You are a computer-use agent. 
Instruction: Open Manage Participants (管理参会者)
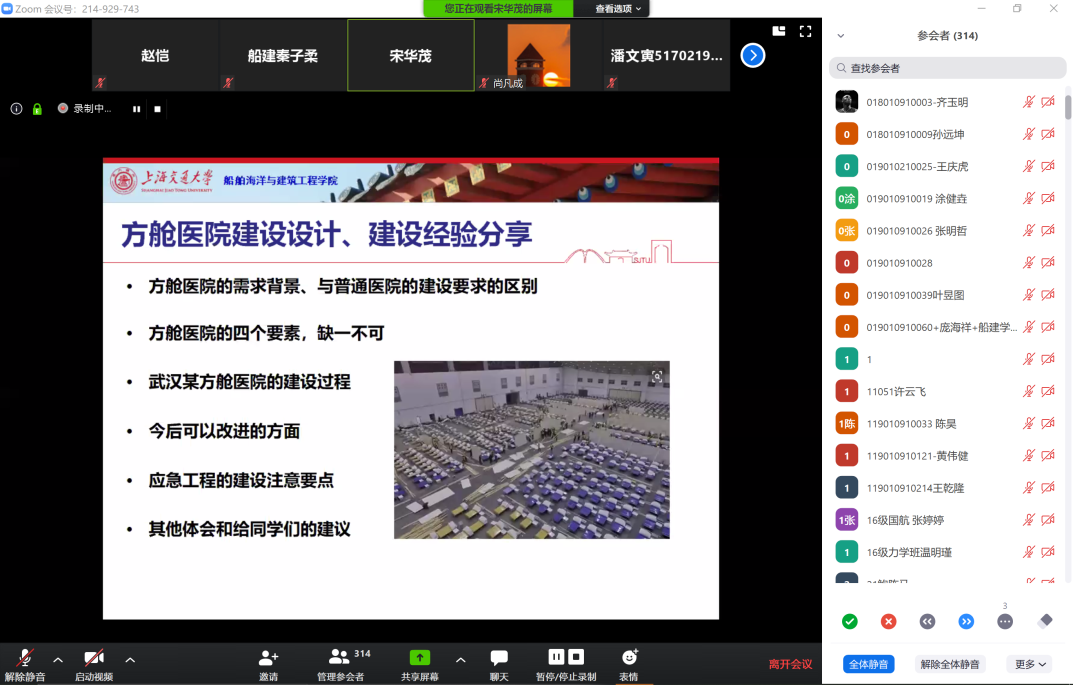(x=340, y=658)
